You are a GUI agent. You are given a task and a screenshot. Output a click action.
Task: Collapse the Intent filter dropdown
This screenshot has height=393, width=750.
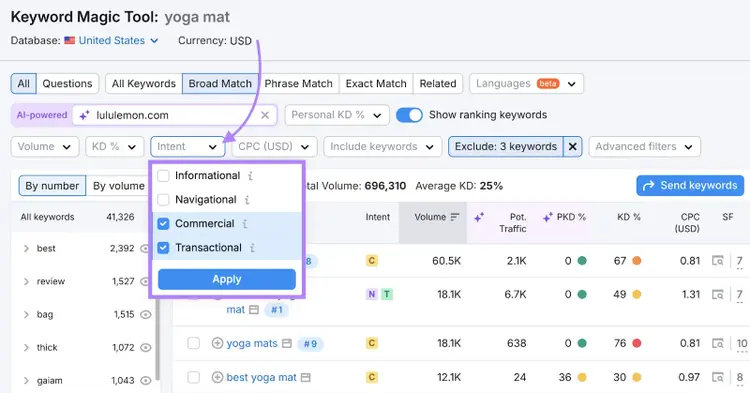coord(188,147)
